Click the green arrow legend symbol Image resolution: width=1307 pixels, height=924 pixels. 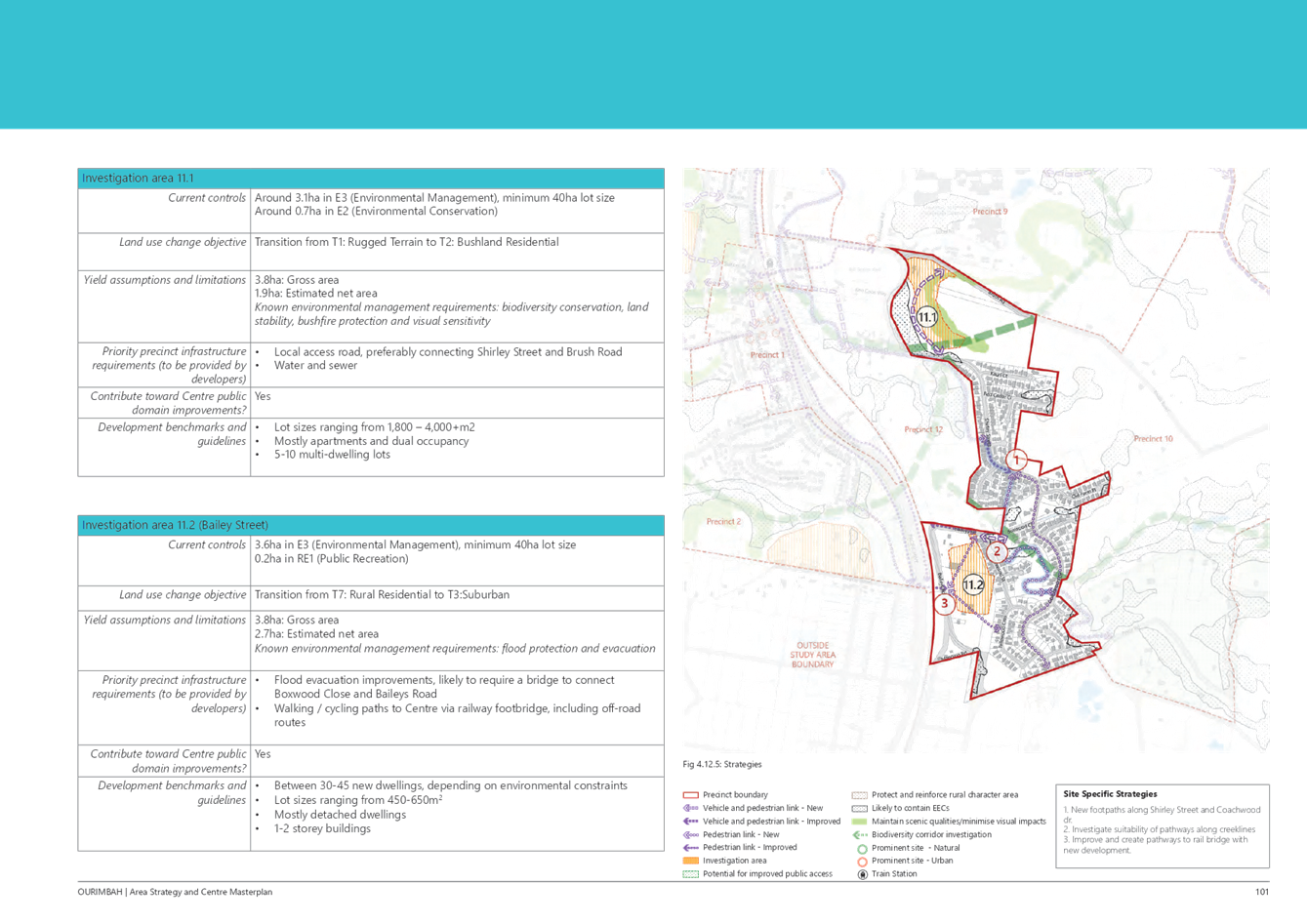pos(860,835)
